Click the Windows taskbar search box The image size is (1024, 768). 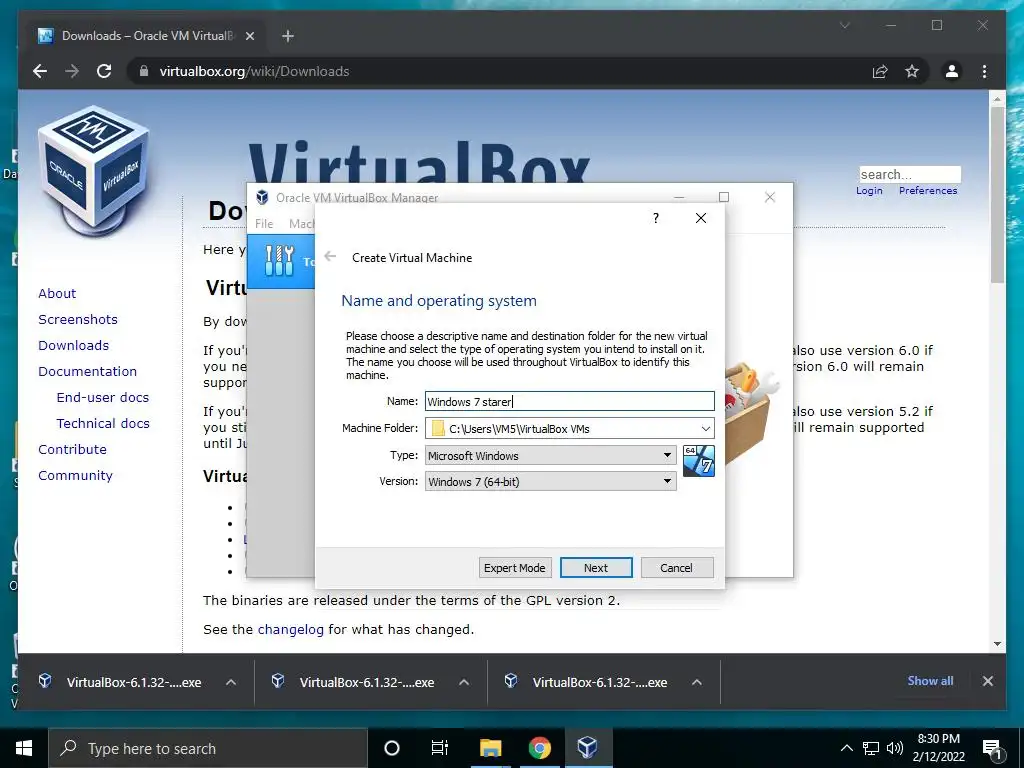click(x=208, y=748)
